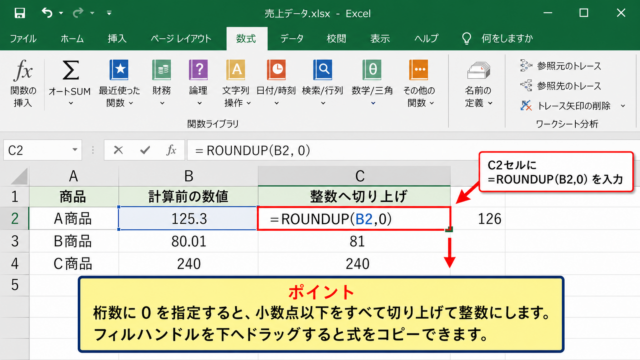Click the オートSUM sigma icon
Viewport: 640px width, 360px height.
click(x=70, y=70)
